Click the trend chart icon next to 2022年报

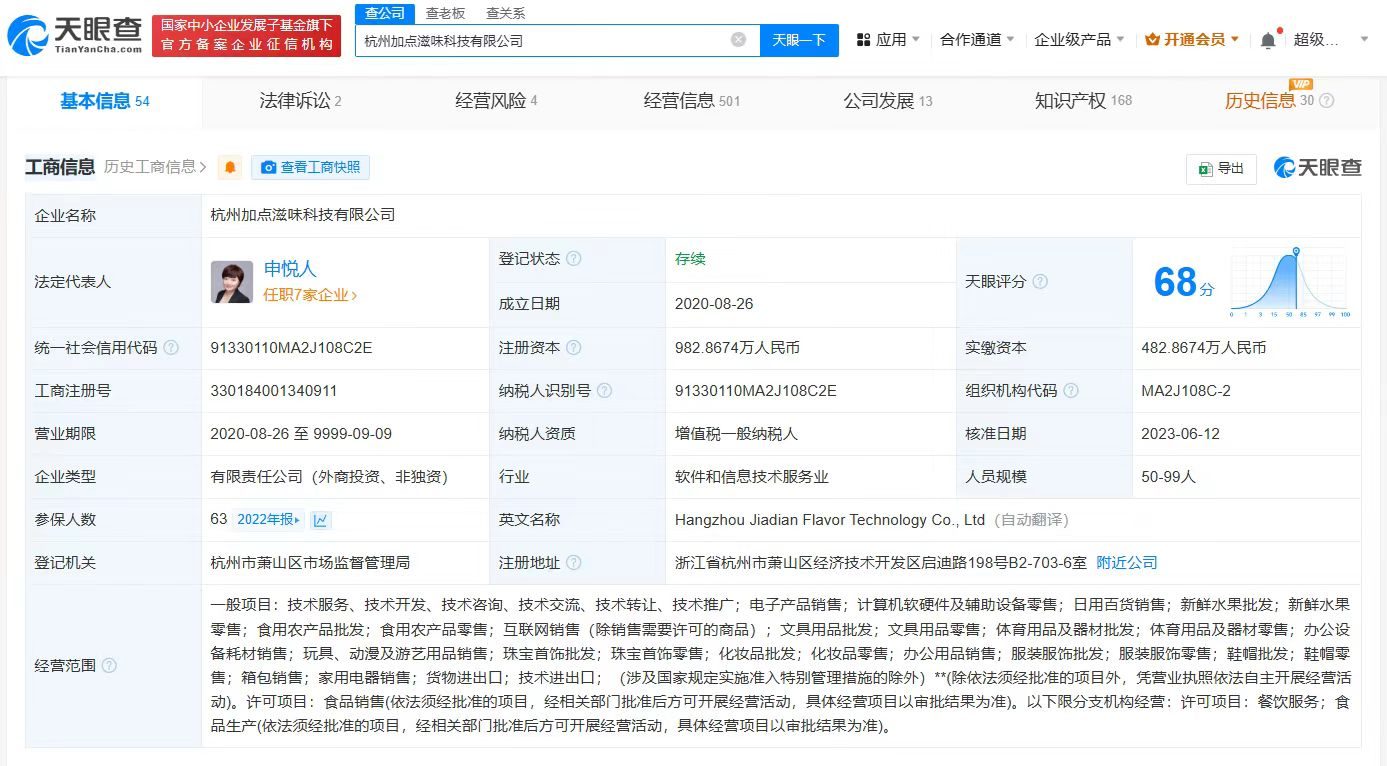[x=319, y=520]
